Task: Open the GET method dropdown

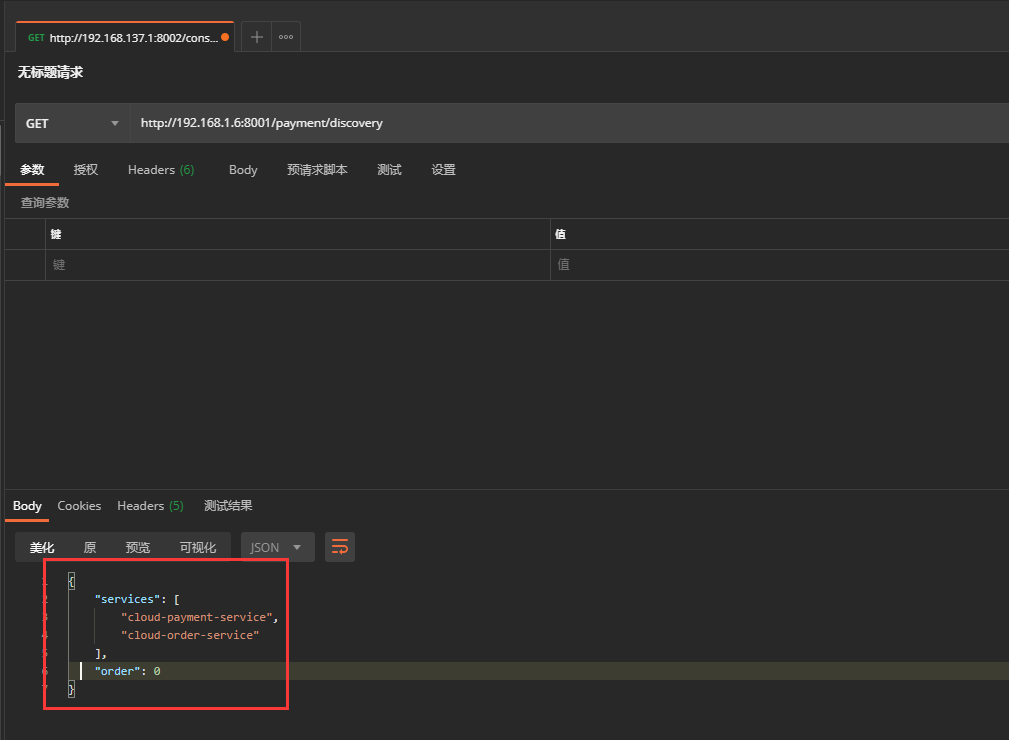Action: tap(72, 123)
